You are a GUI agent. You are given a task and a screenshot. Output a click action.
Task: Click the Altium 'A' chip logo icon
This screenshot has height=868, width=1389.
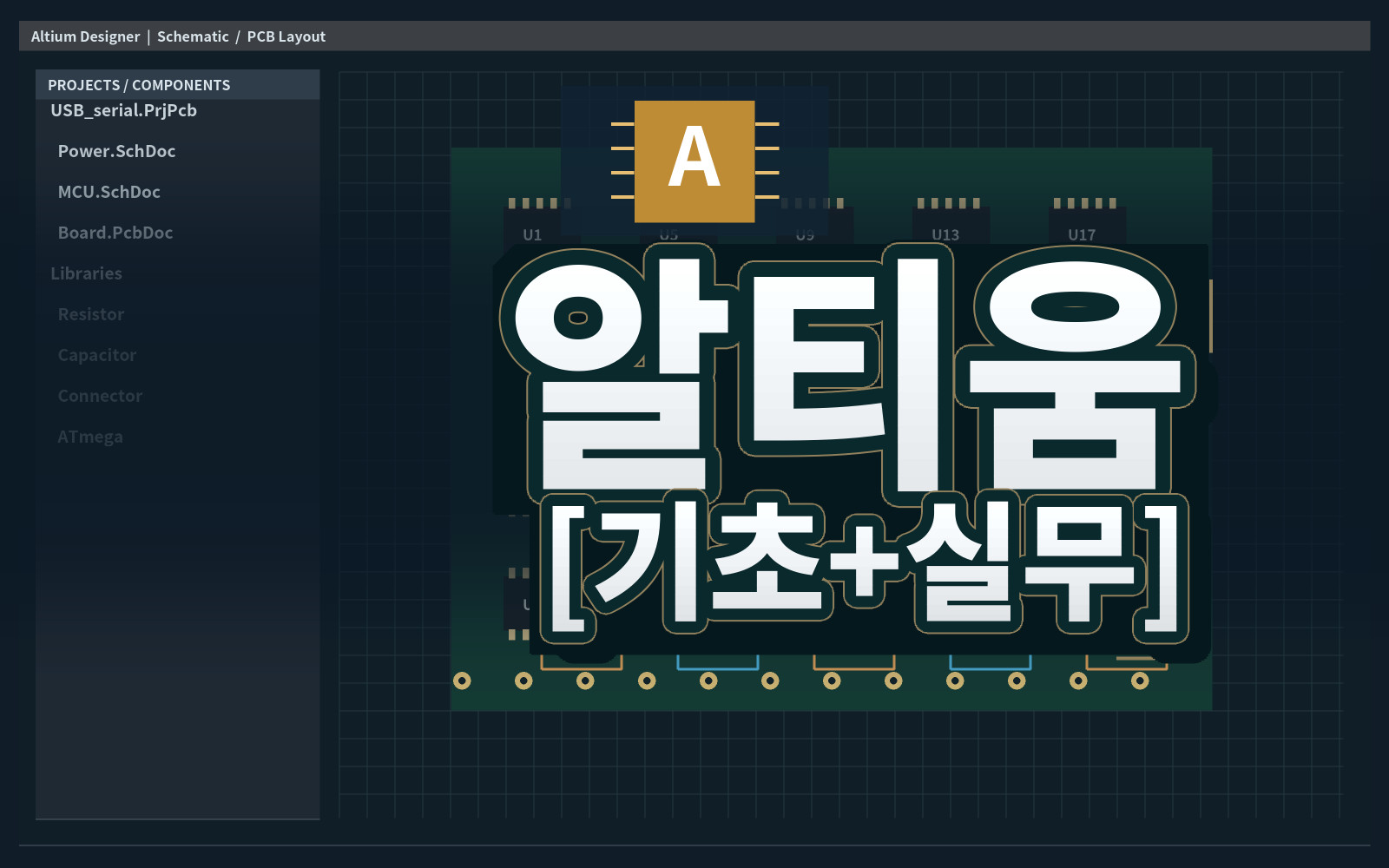[x=694, y=161]
